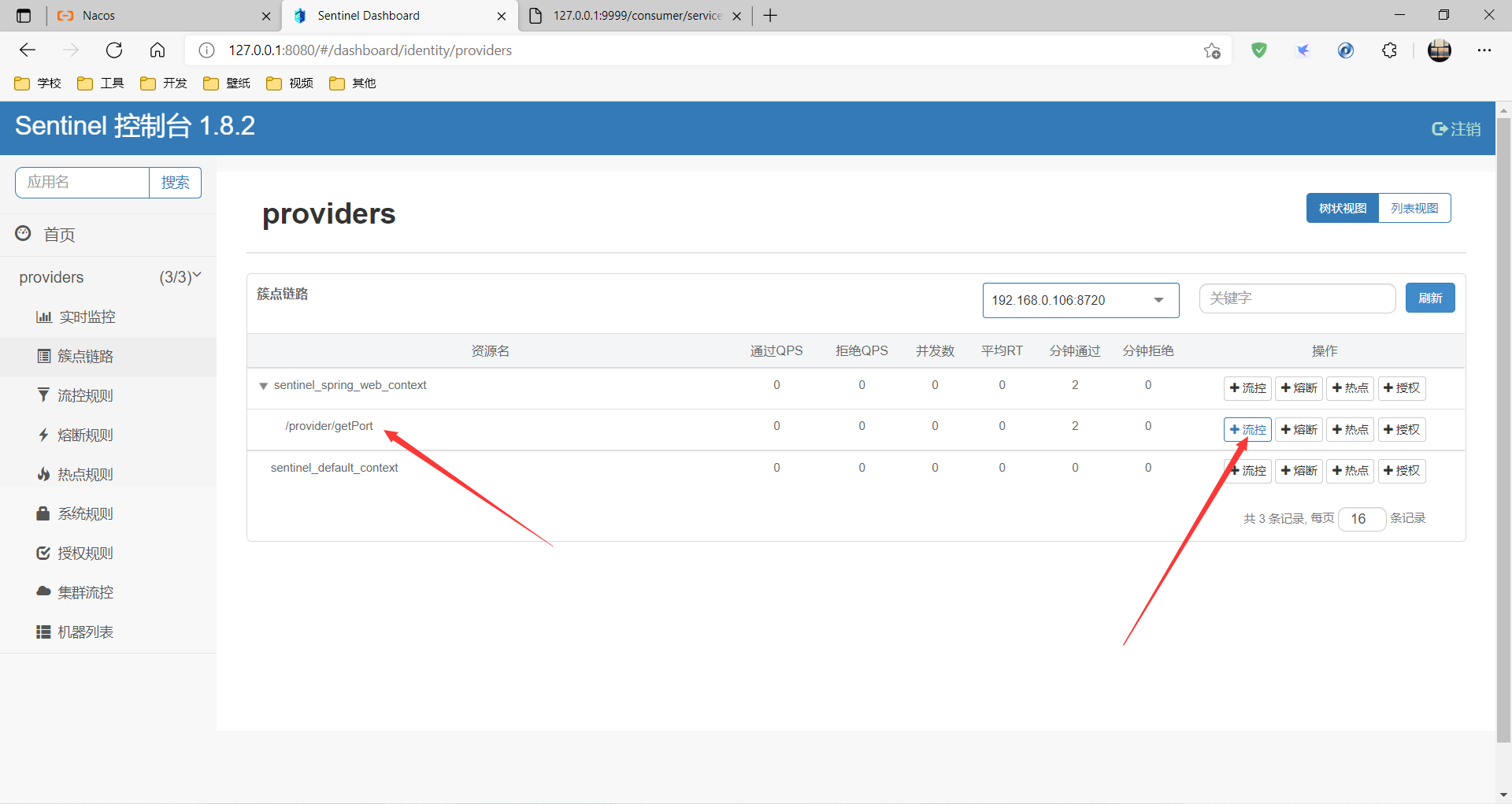Click the 资源名 column header
The width and height of the screenshot is (1512, 804).
pyautogui.click(x=490, y=350)
